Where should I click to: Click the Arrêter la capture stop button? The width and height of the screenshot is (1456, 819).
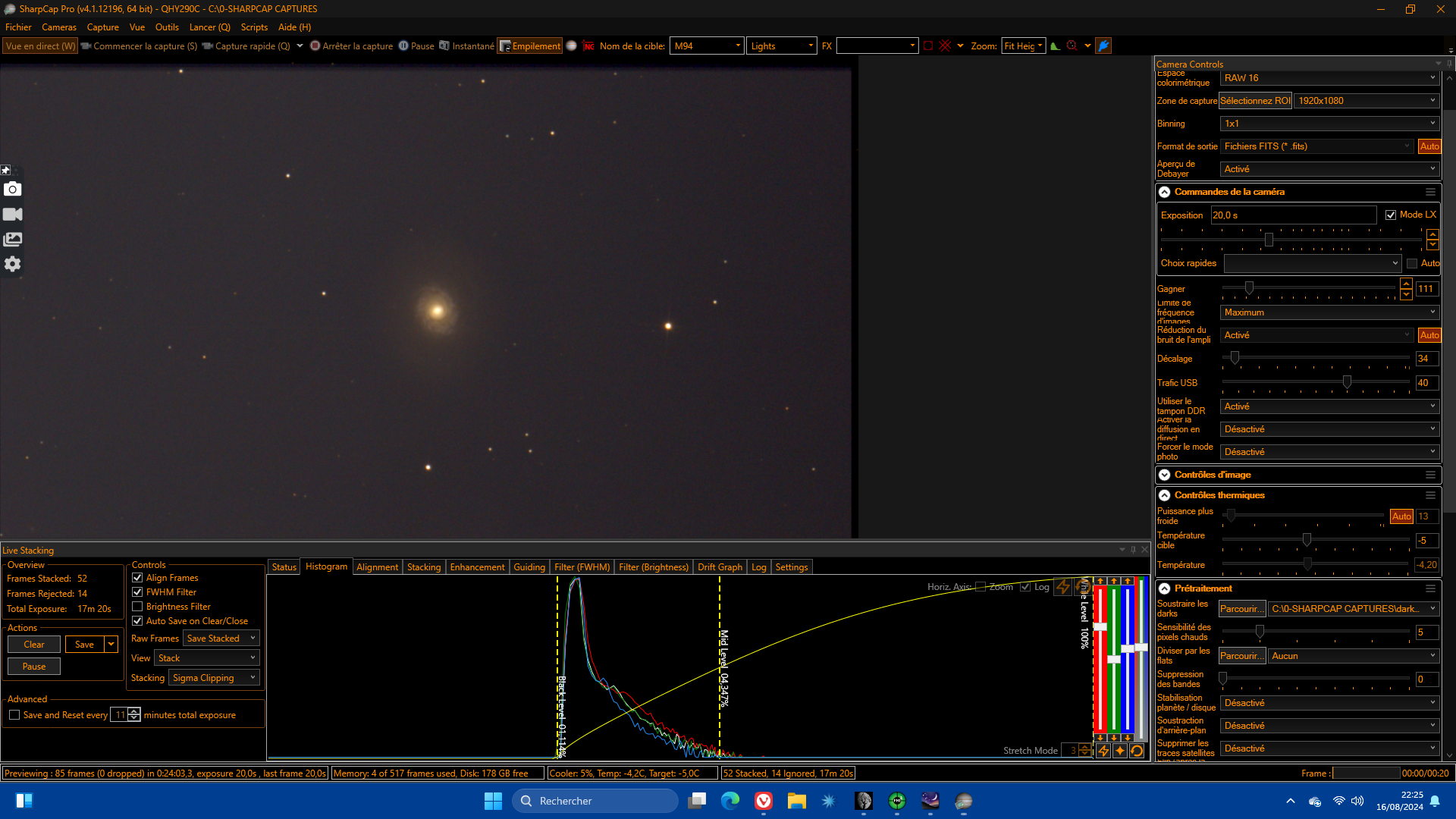tap(351, 46)
